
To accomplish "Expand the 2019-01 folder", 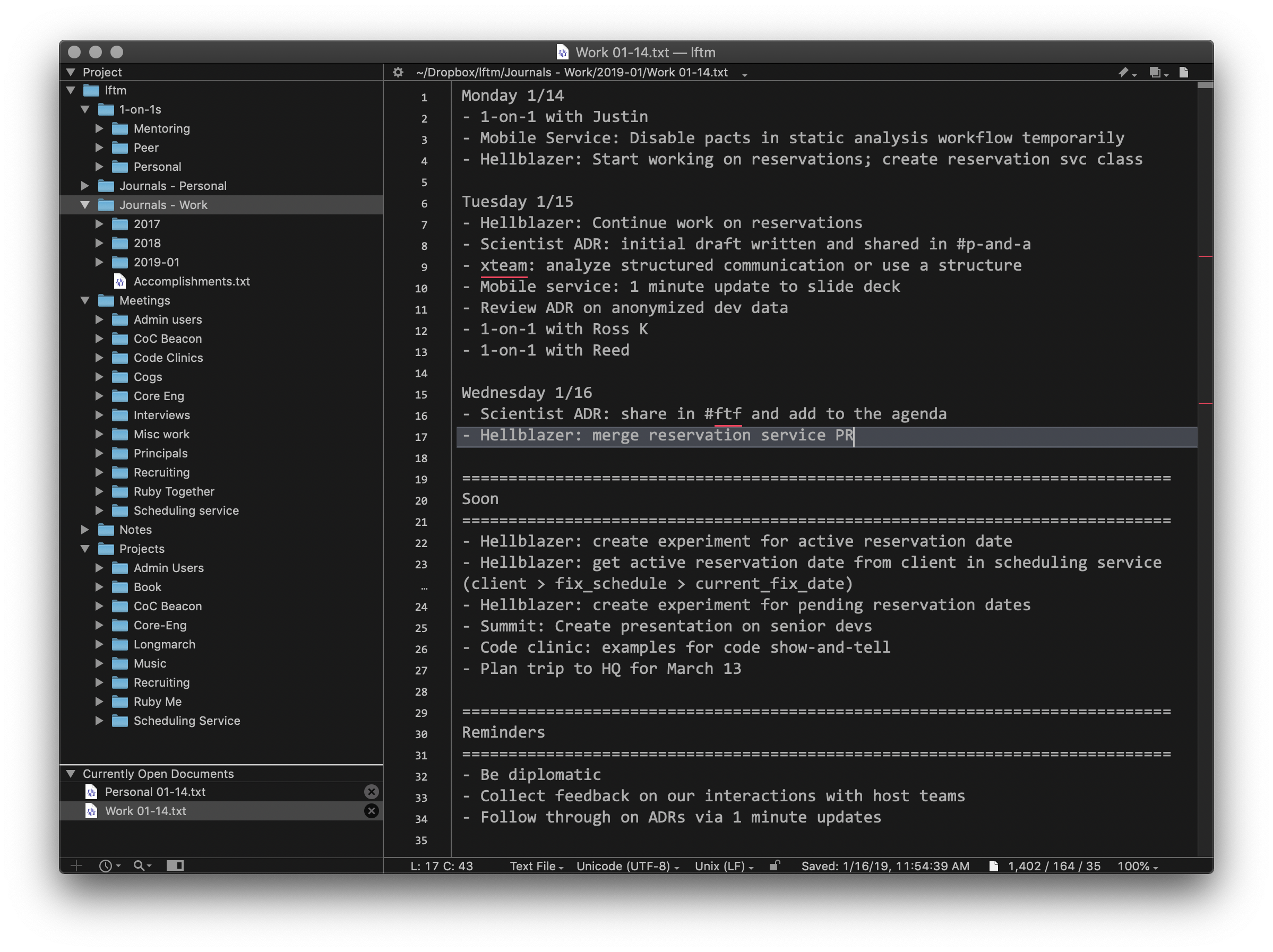I will click(x=99, y=262).
